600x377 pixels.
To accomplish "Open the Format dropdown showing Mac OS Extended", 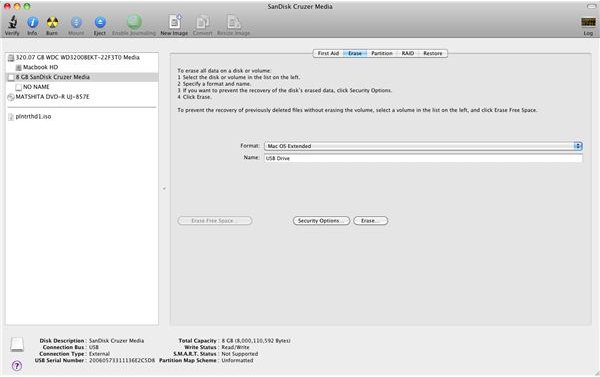I will 423,146.
